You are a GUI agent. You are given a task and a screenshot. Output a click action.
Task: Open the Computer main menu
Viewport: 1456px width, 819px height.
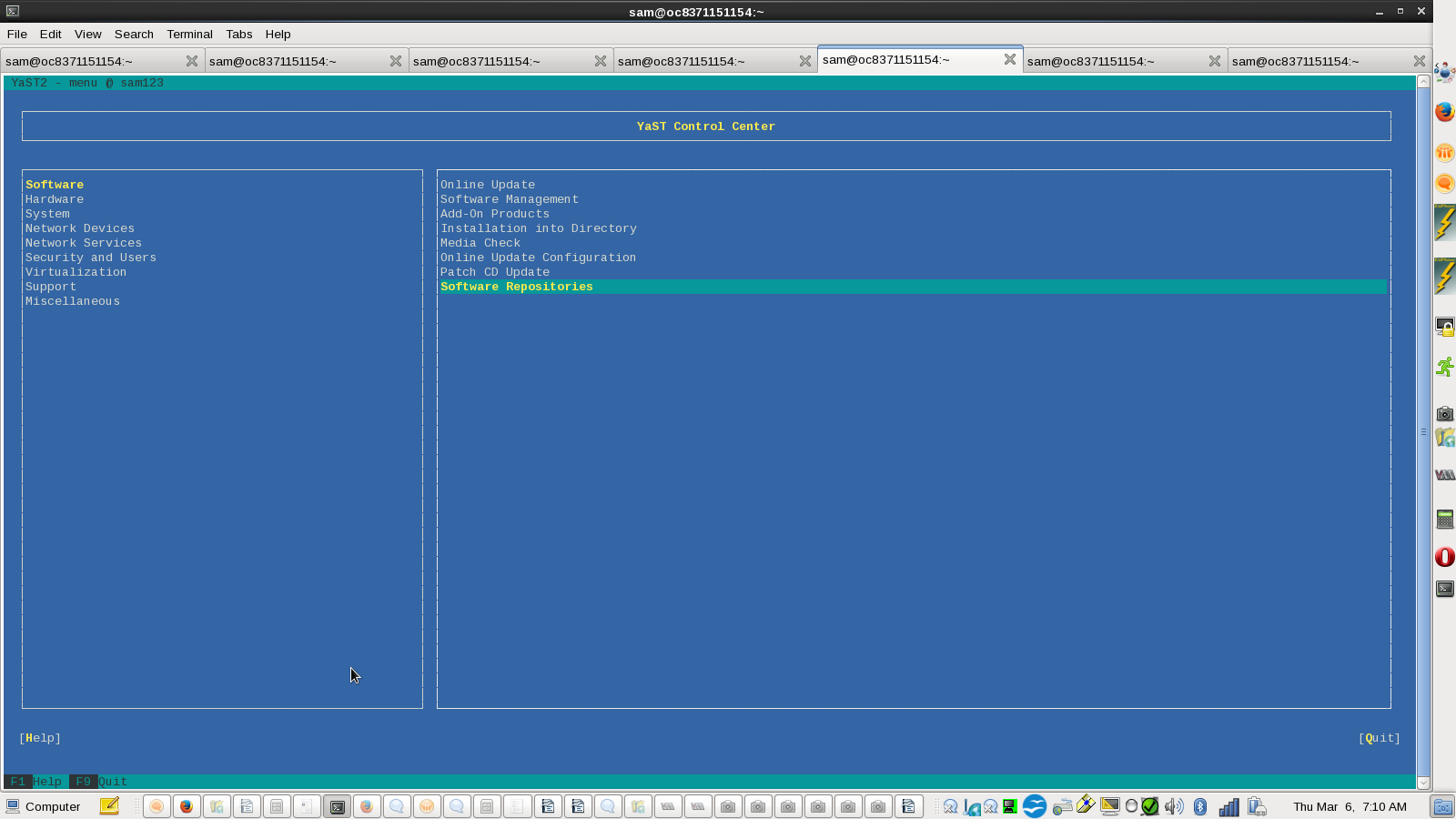point(43,806)
